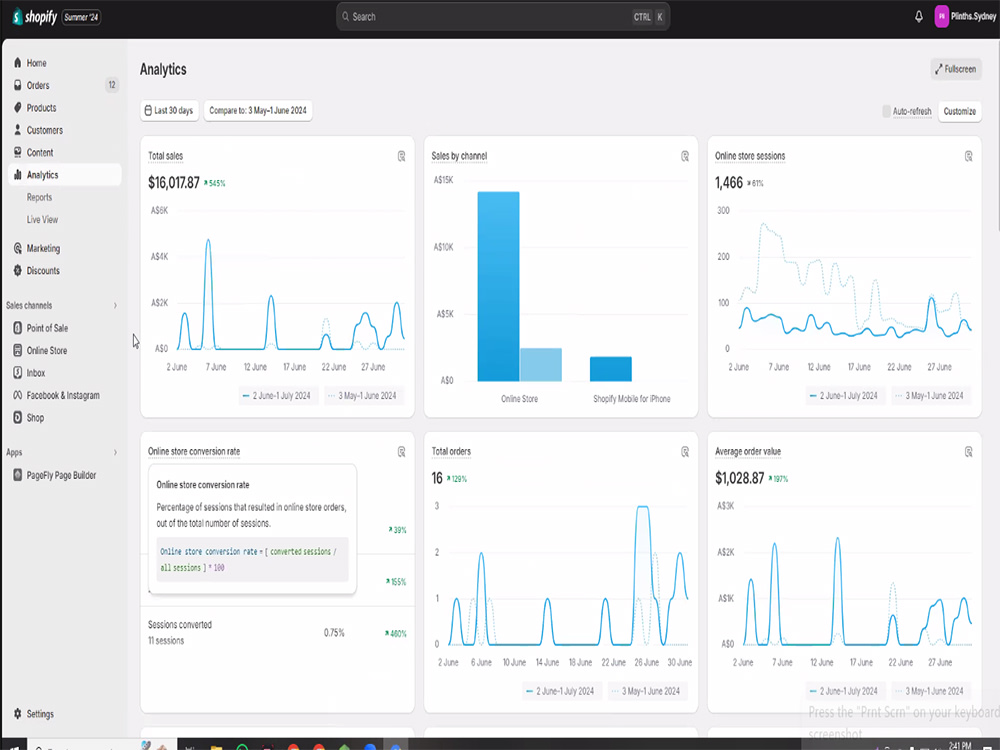Click the Total sales card title
The width and height of the screenshot is (1000, 750).
(x=165, y=156)
